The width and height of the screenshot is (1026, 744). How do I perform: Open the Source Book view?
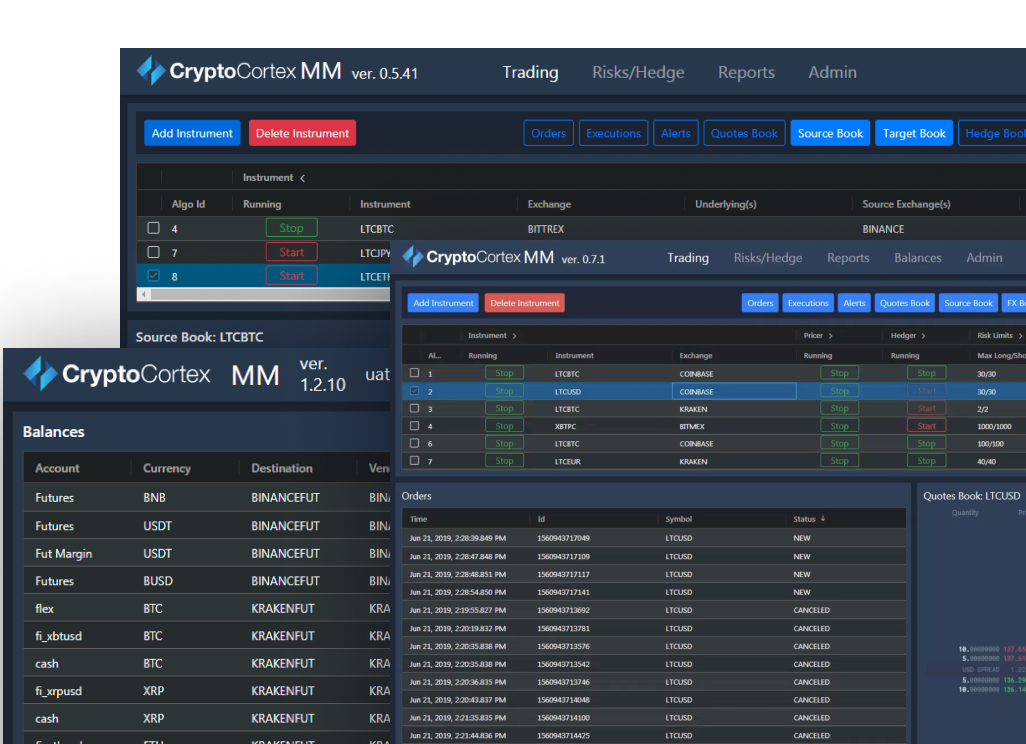(x=829, y=132)
